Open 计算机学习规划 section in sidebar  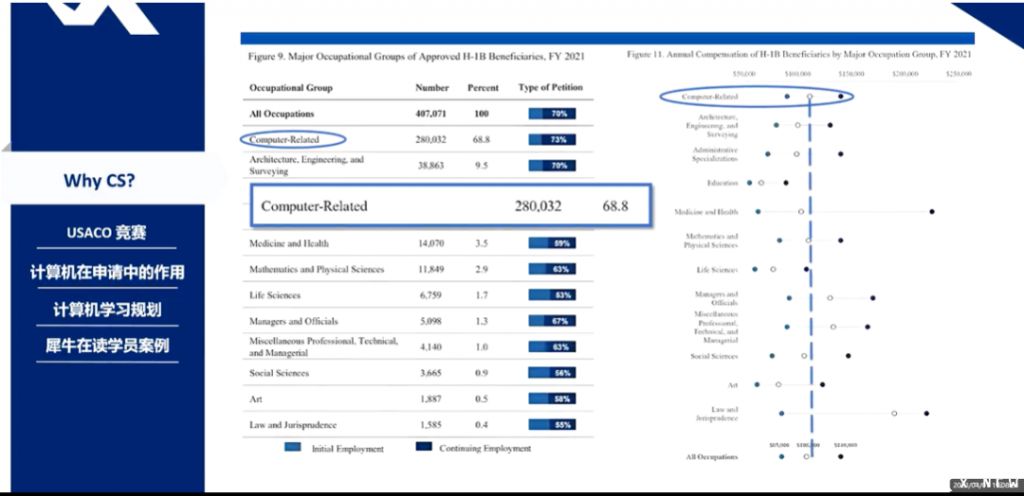point(106,309)
